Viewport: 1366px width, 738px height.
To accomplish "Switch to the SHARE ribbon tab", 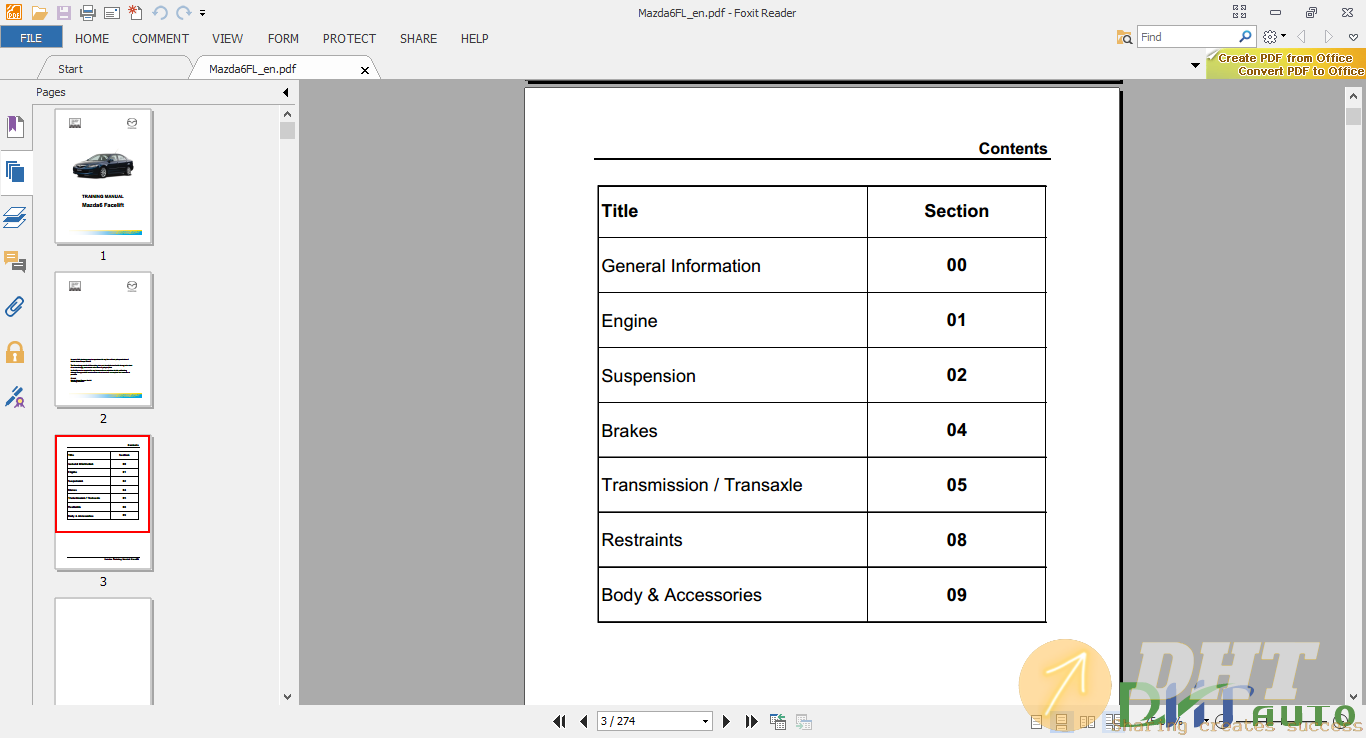I will (418, 38).
